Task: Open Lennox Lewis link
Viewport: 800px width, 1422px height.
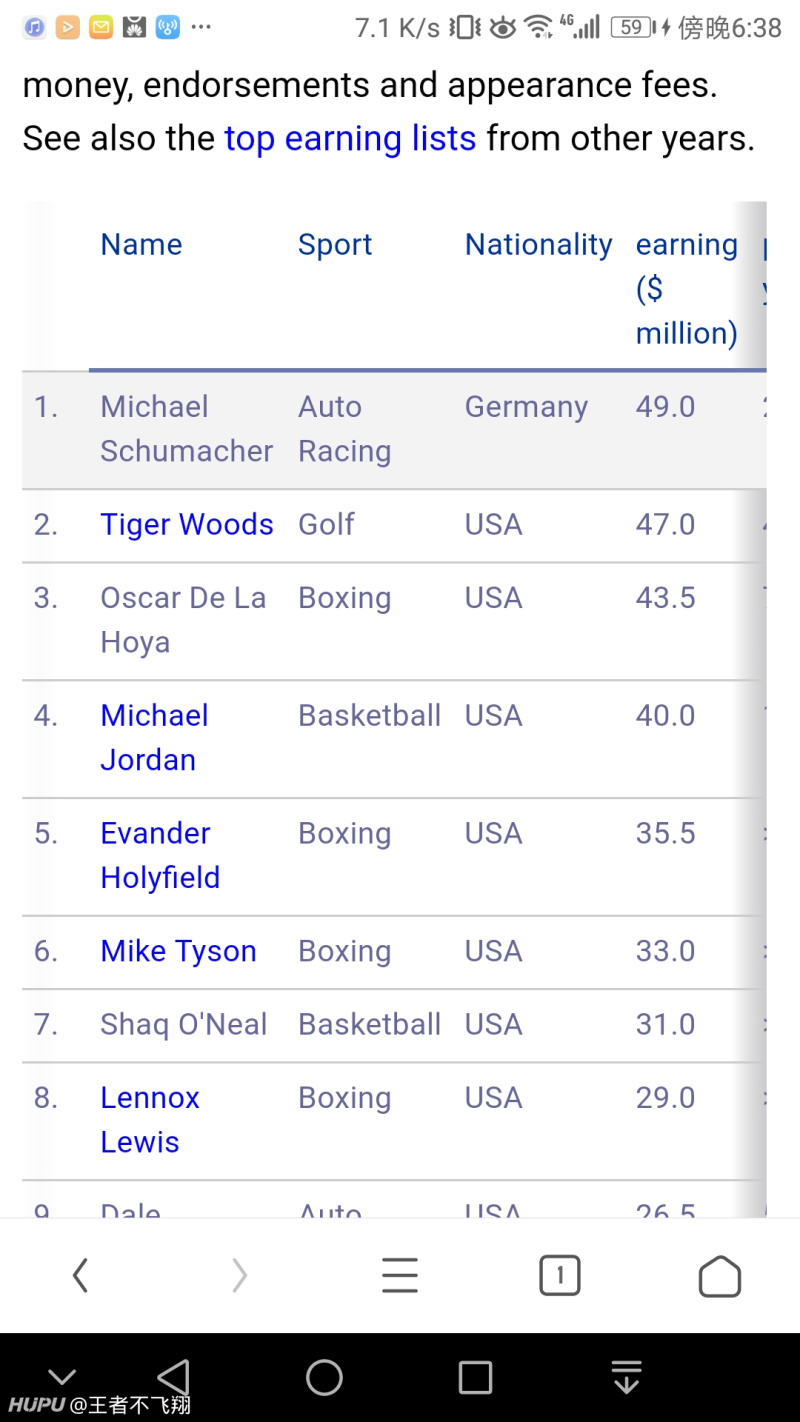Action: pyautogui.click(x=150, y=1119)
